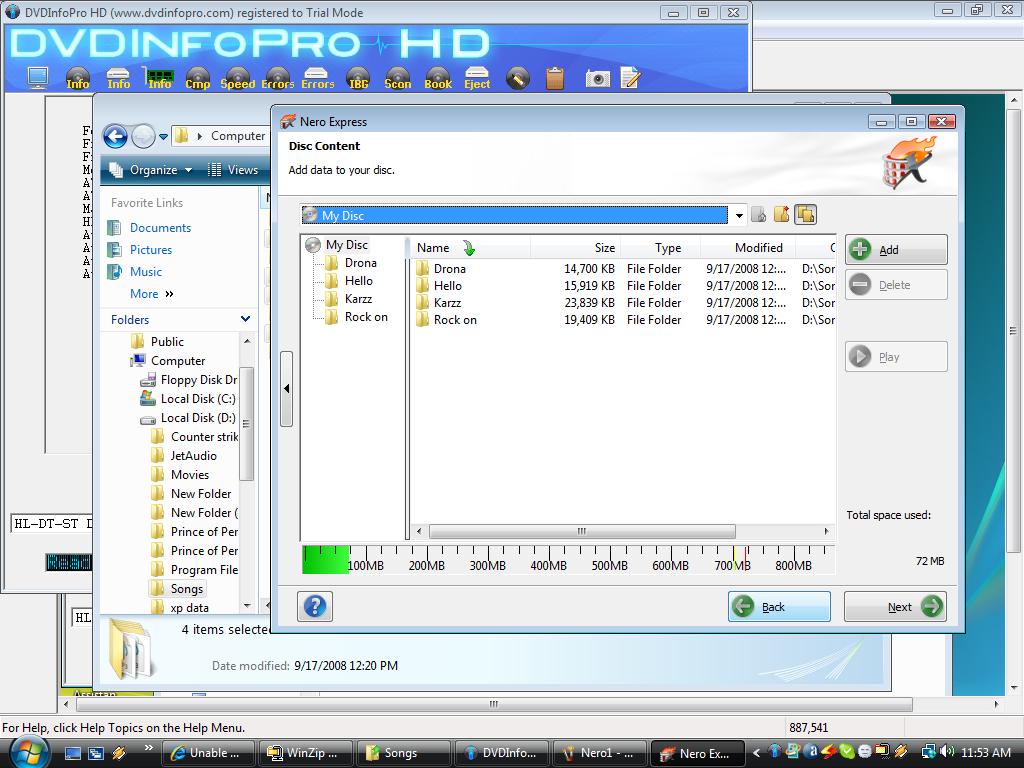The image size is (1024, 768).
Task: Open Pictures favorite link
Action: coord(151,249)
